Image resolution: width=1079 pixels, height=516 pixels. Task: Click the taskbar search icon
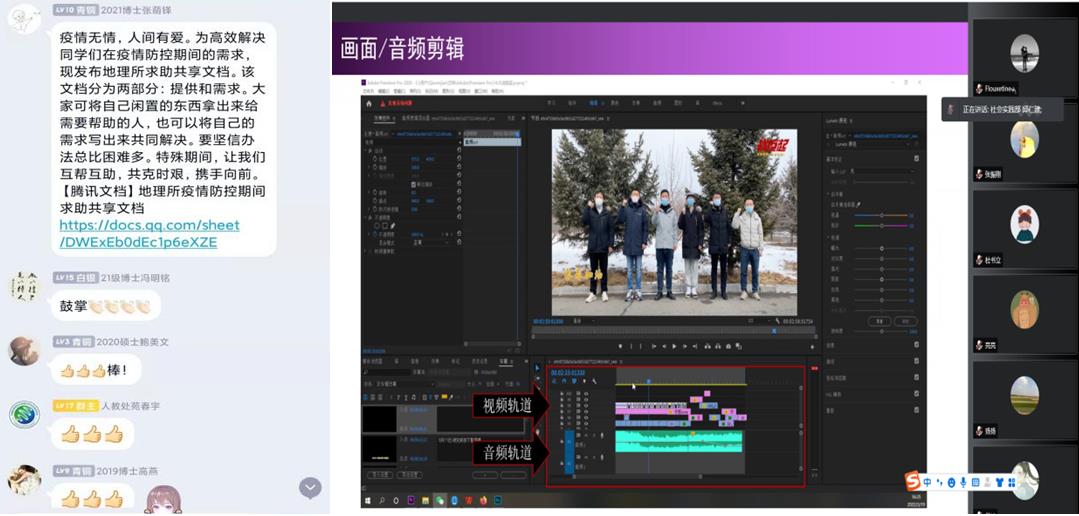click(382, 500)
